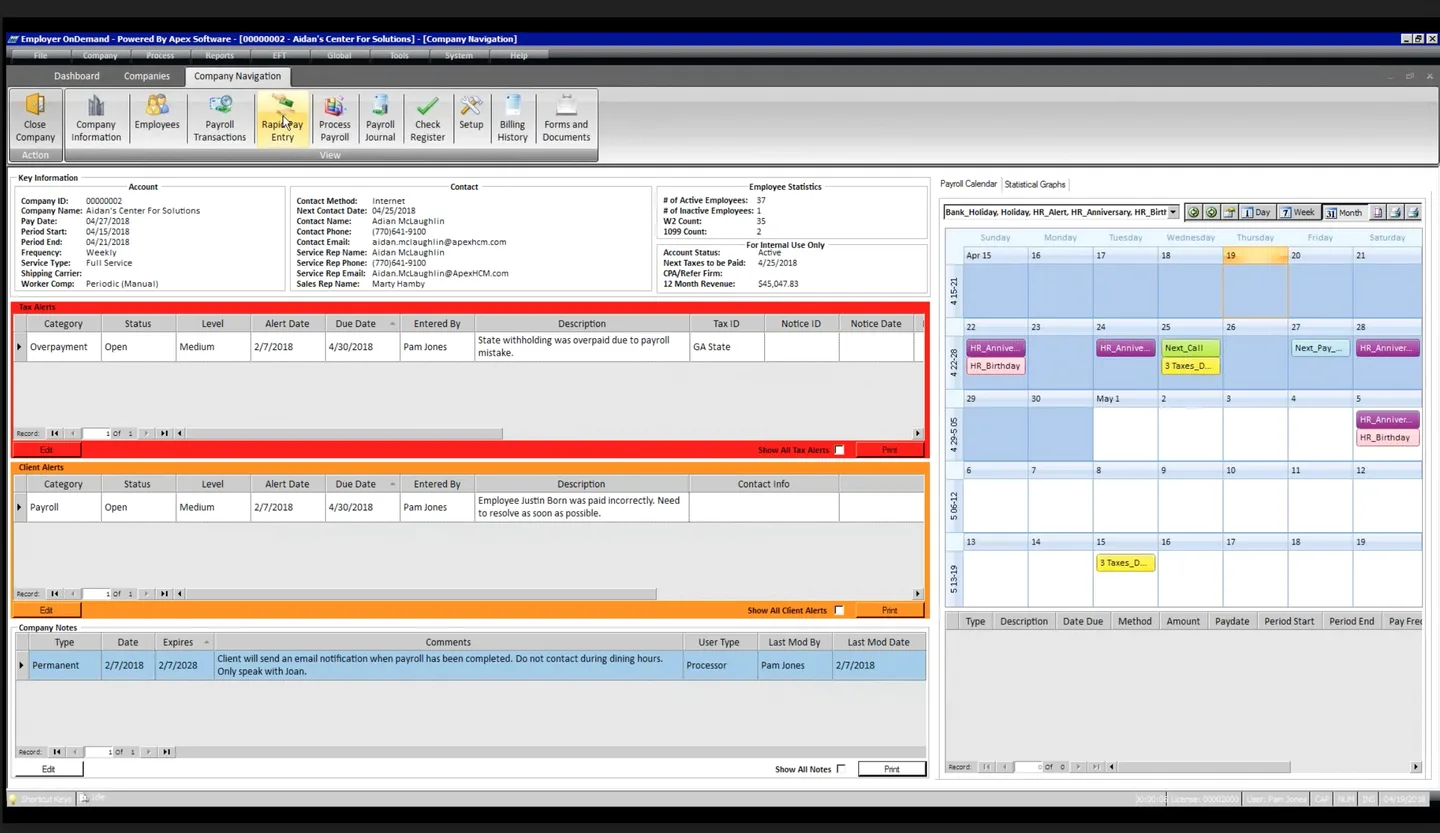Viewport: 1440px width, 833px height.
Task: Select the Setup icon
Action: [x=471, y=117]
